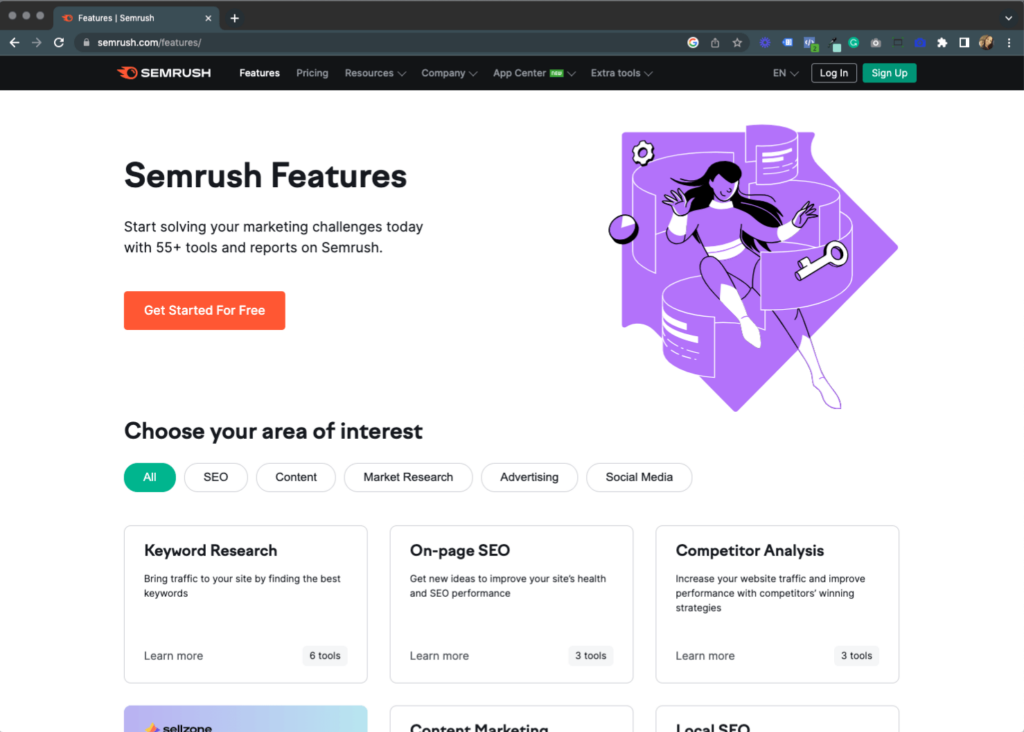Open the Extensions puzzle-piece menu

click(x=942, y=42)
